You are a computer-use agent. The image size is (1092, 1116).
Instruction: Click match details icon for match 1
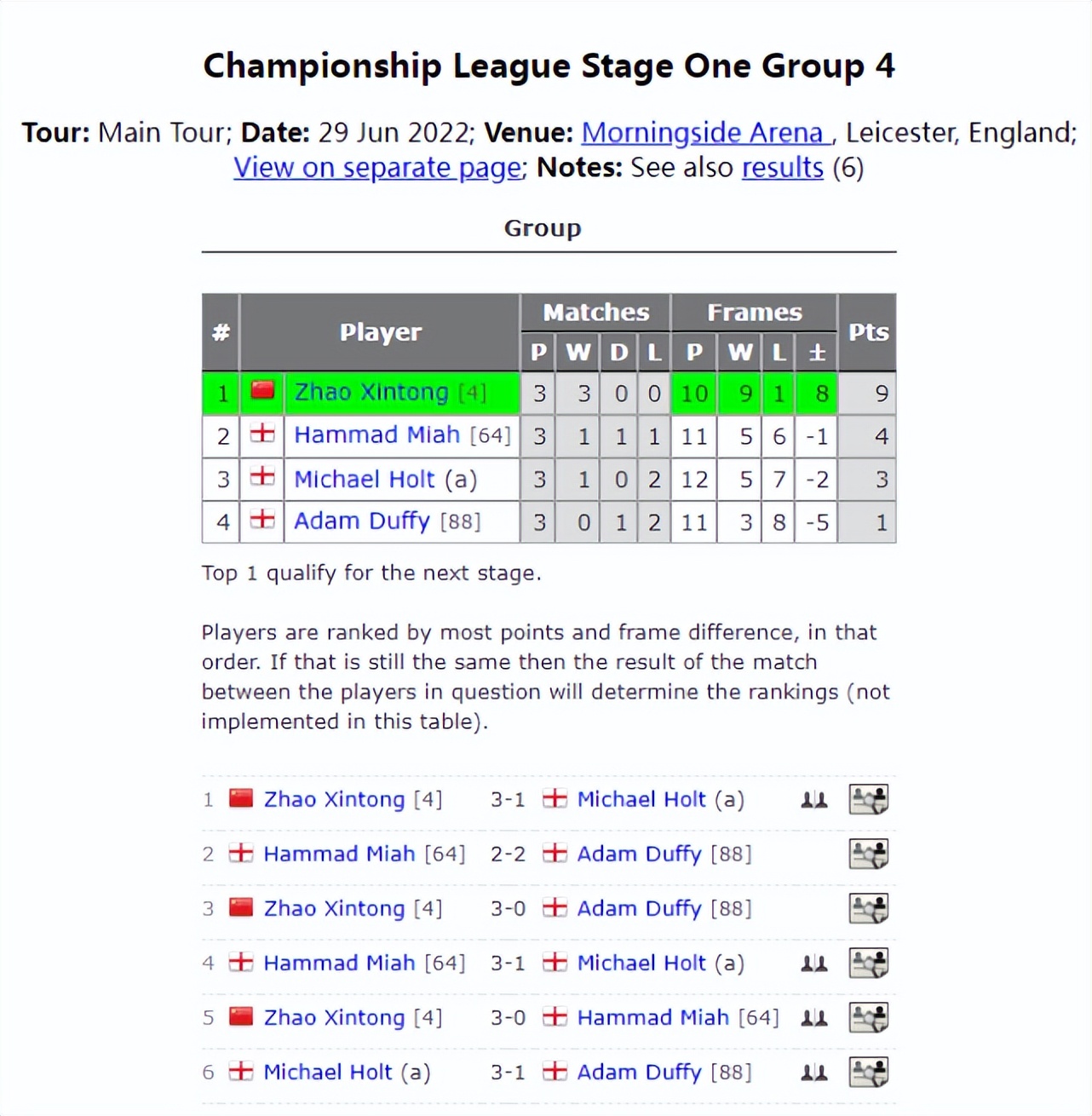coord(869,799)
